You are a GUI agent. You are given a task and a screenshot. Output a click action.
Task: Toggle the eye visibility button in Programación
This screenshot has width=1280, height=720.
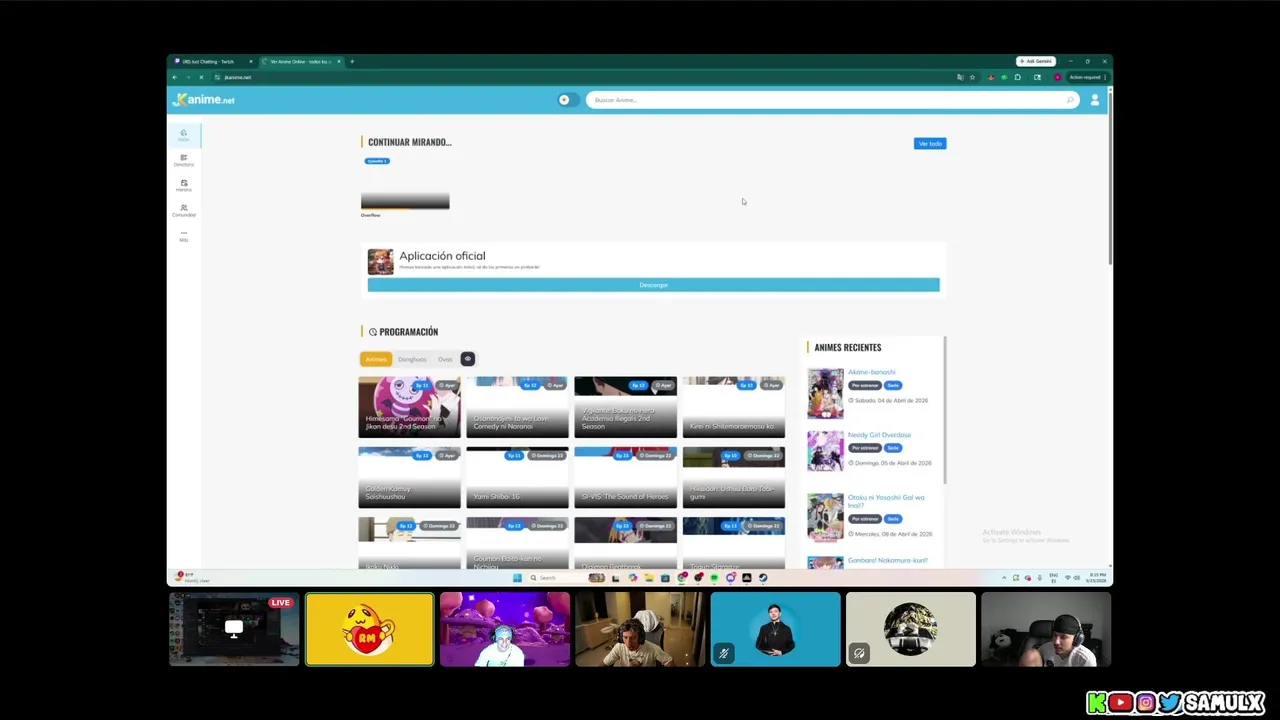467,359
